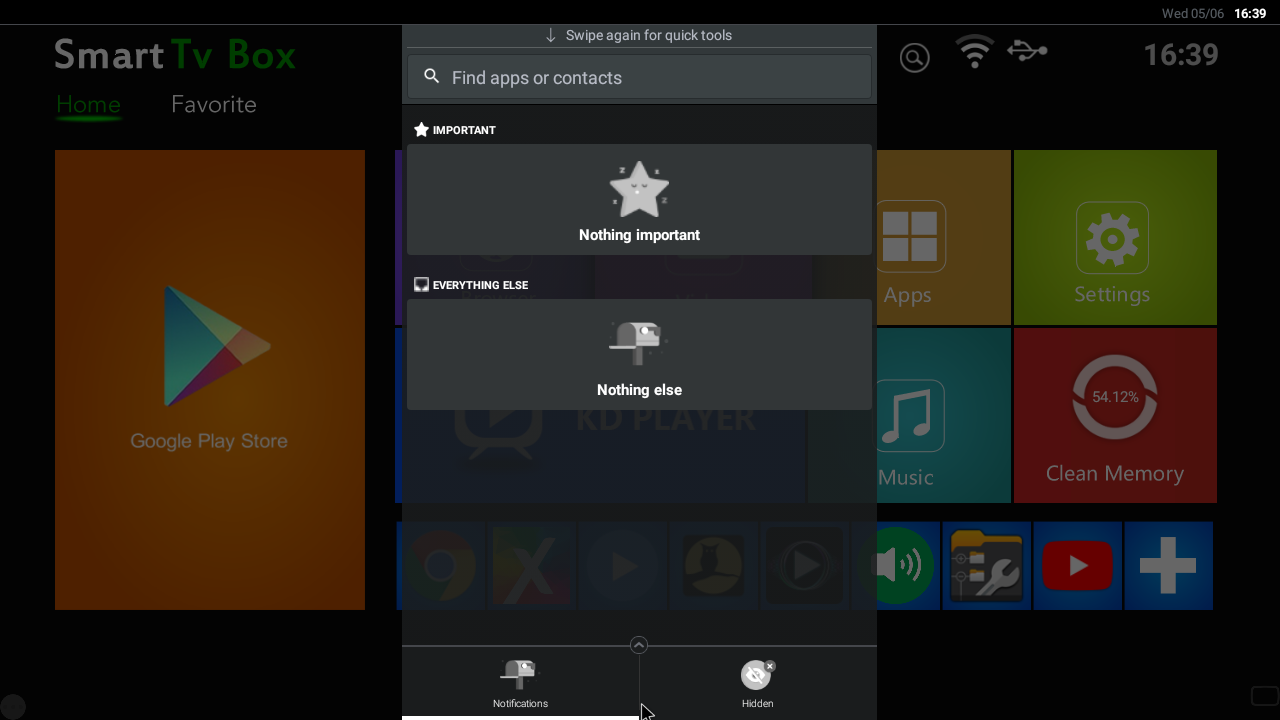Open the file manager tools shortcut
1280x720 pixels.
986,566
